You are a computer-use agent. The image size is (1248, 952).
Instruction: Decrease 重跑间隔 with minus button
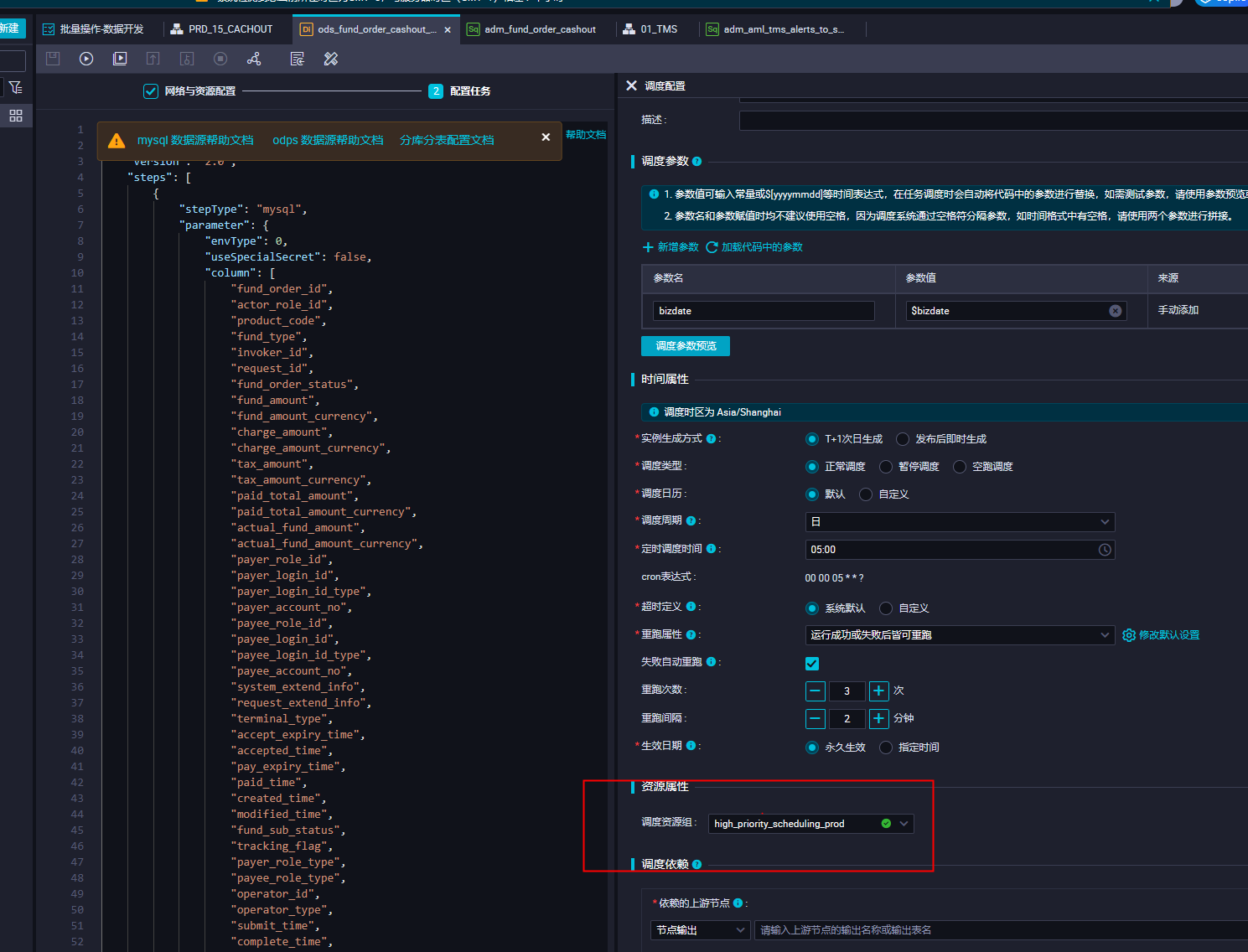click(816, 719)
